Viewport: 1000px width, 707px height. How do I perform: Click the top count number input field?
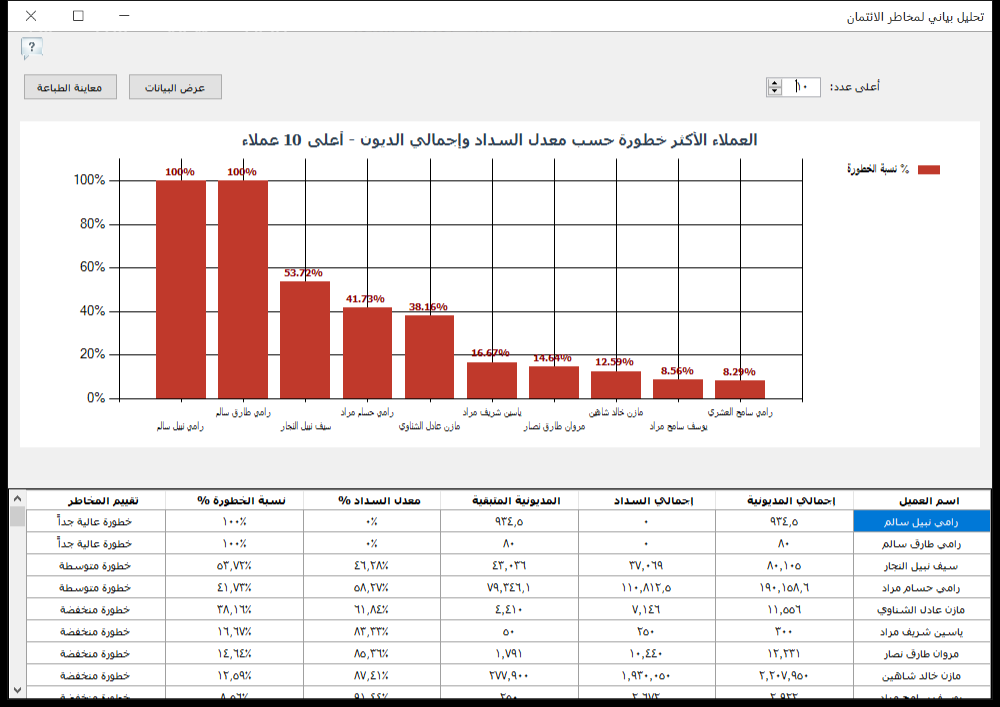coord(801,87)
